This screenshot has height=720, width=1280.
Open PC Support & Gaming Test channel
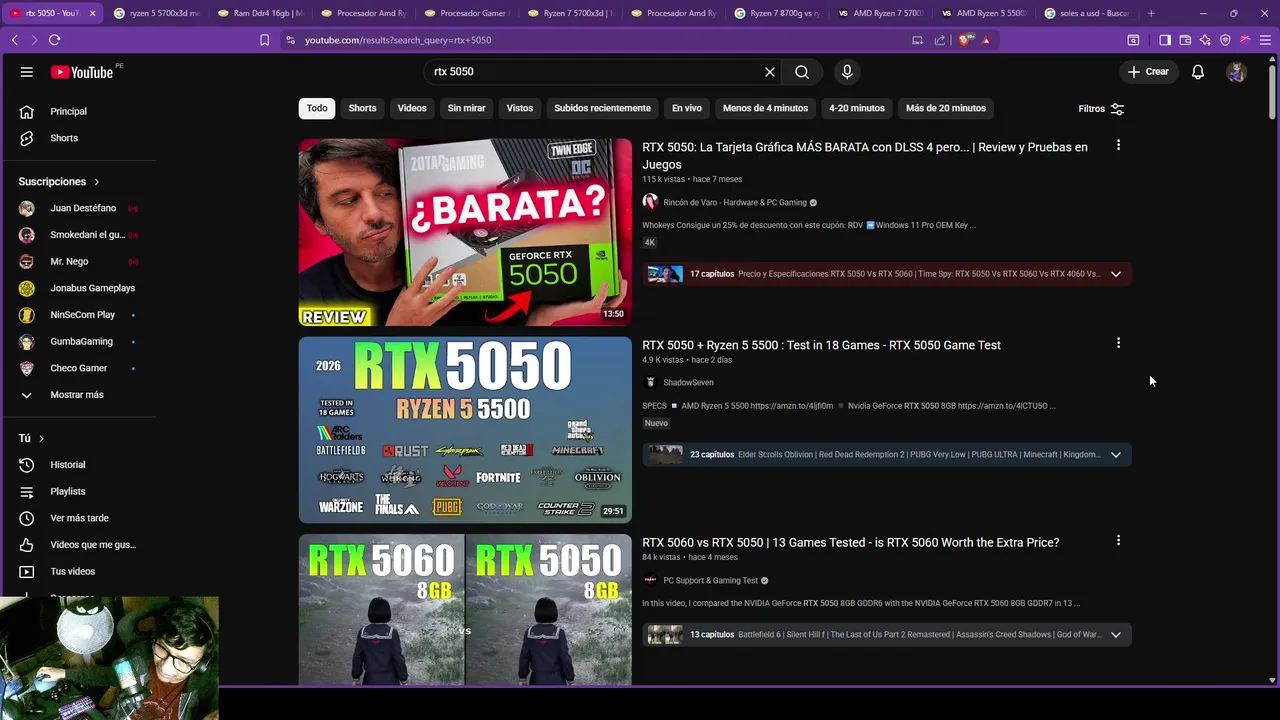point(711,580)
